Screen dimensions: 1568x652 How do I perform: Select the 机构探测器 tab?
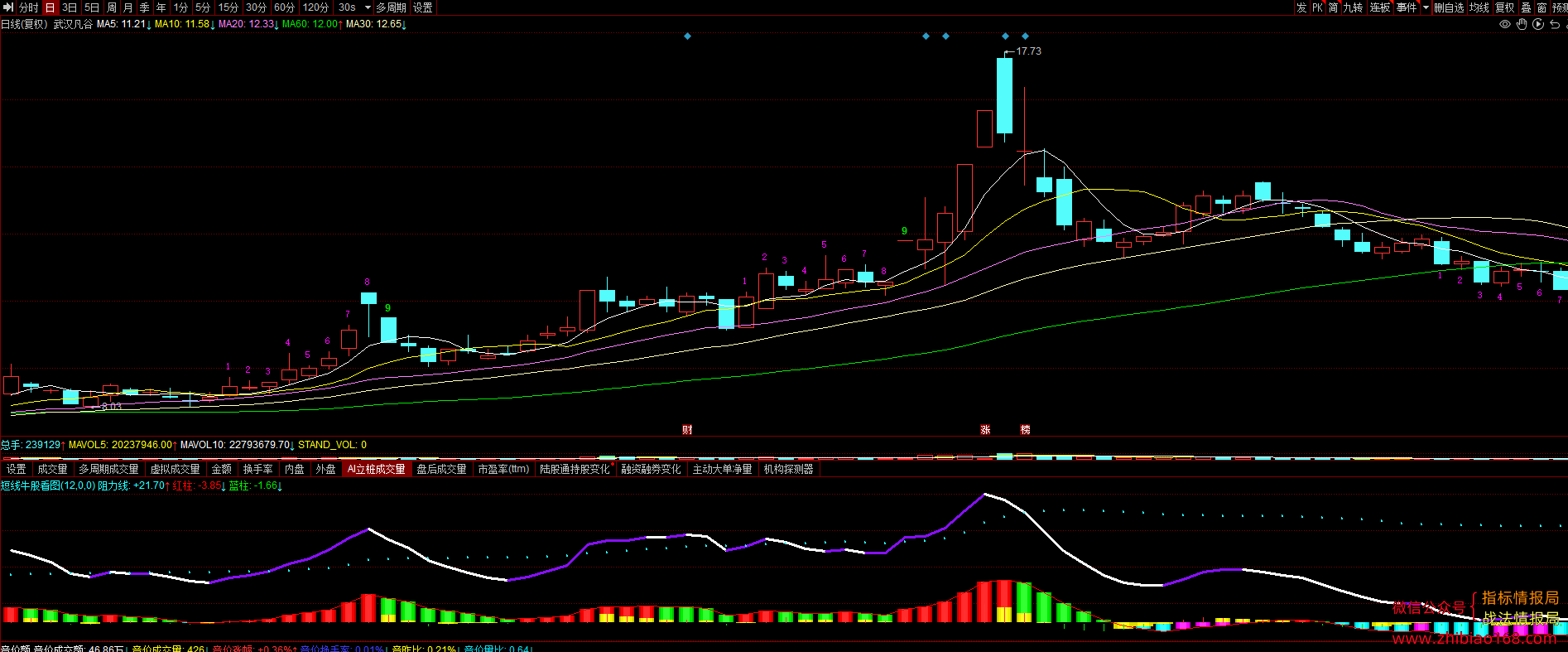coord(788,469)
